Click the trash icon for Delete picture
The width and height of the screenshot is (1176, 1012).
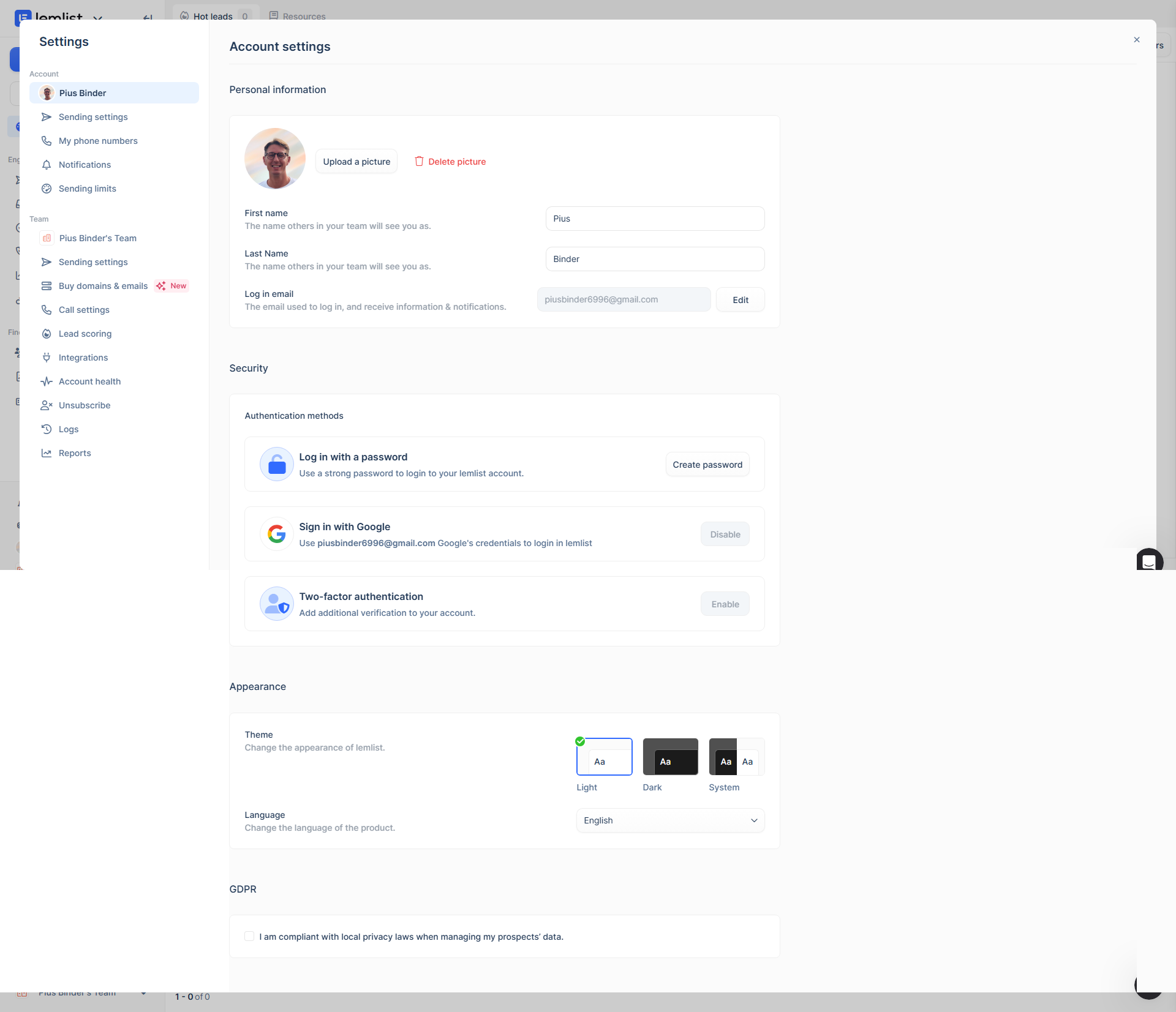(x=419, y=162)
